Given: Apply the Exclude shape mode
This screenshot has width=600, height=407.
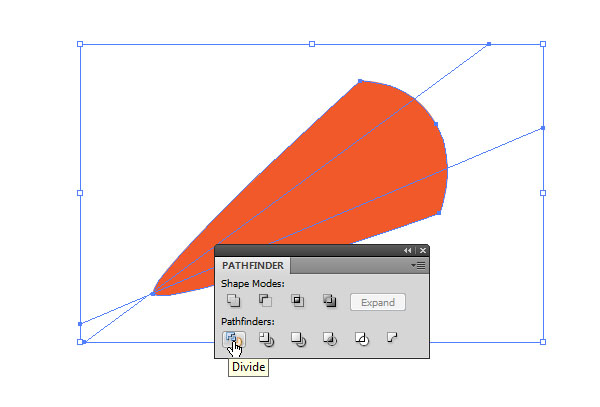Looking at the screenshot, I should click(x=329, y=301).
